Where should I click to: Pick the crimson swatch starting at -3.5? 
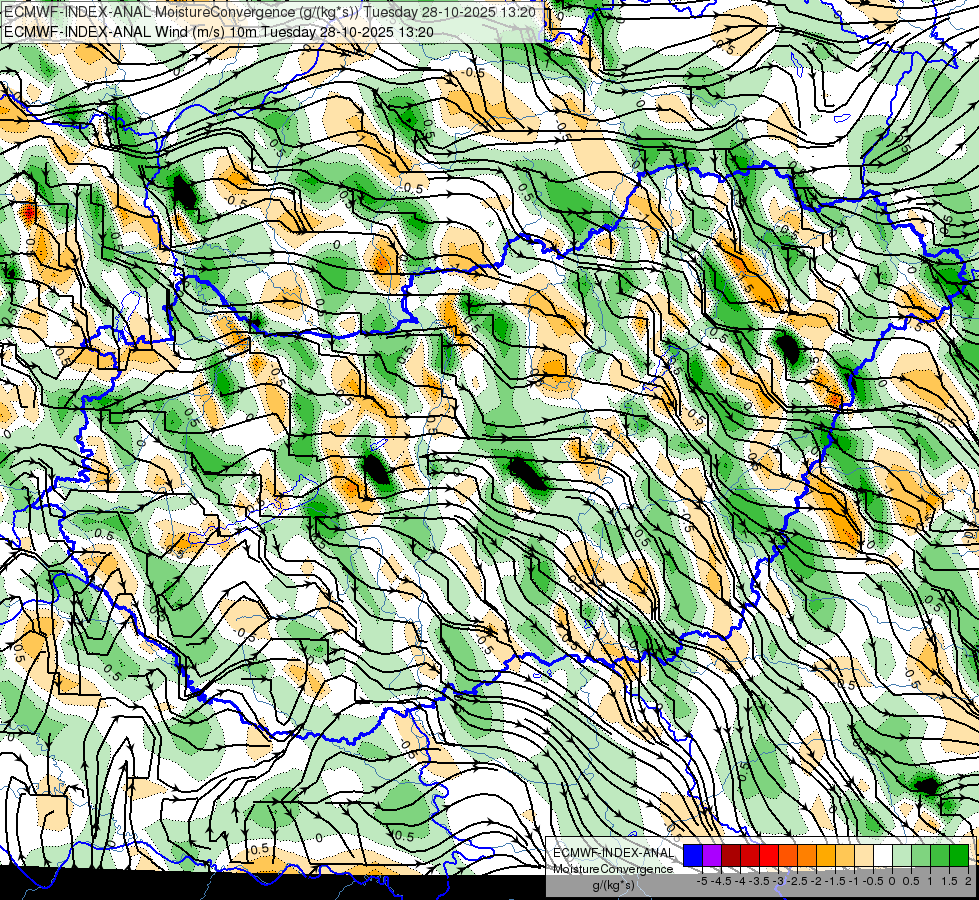click(750, 856)
